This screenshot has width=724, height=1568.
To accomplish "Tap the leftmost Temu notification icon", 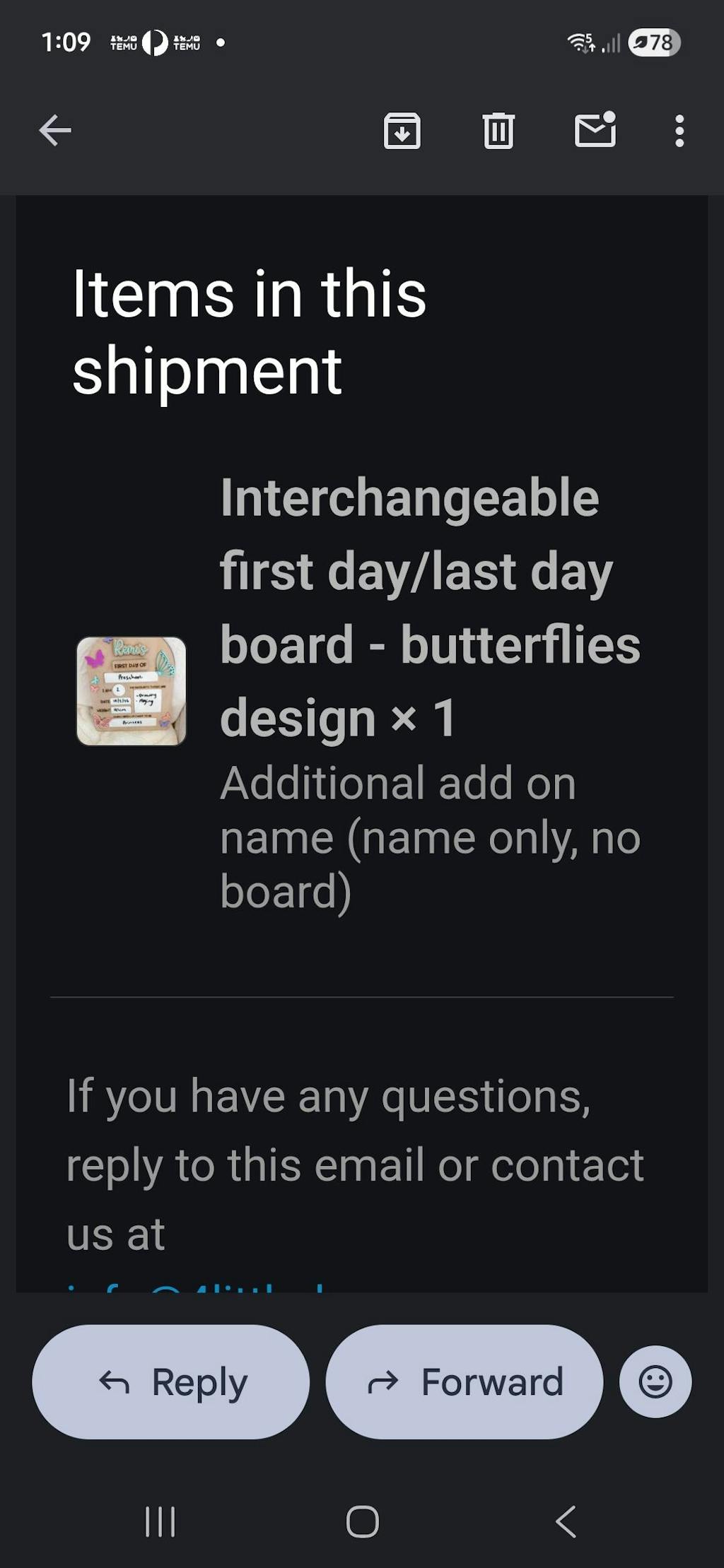I will point(124,42).
